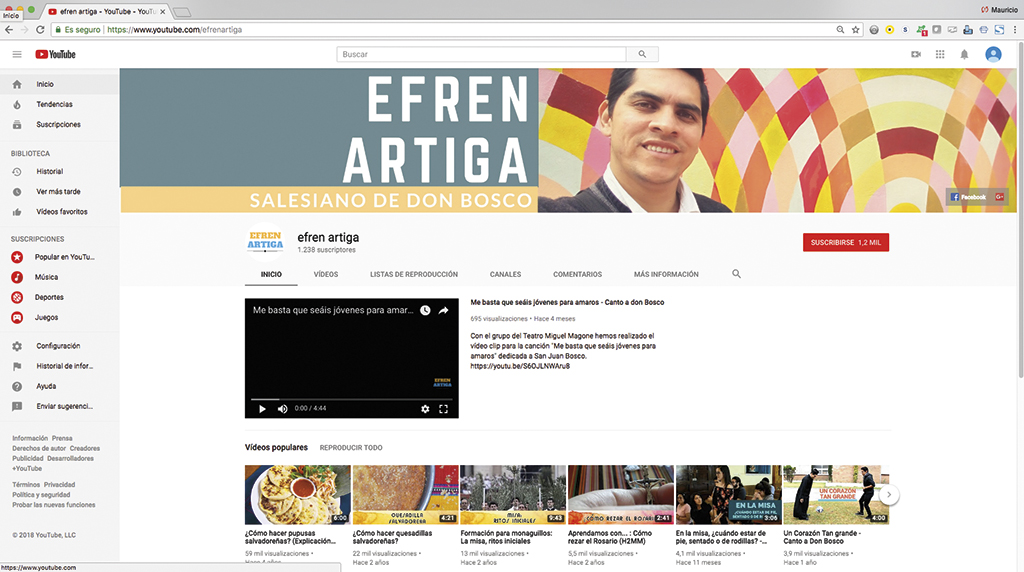The image size is (1024, 572).
Task: Expand next popular videos with arrow
Action: click(889, 495)
